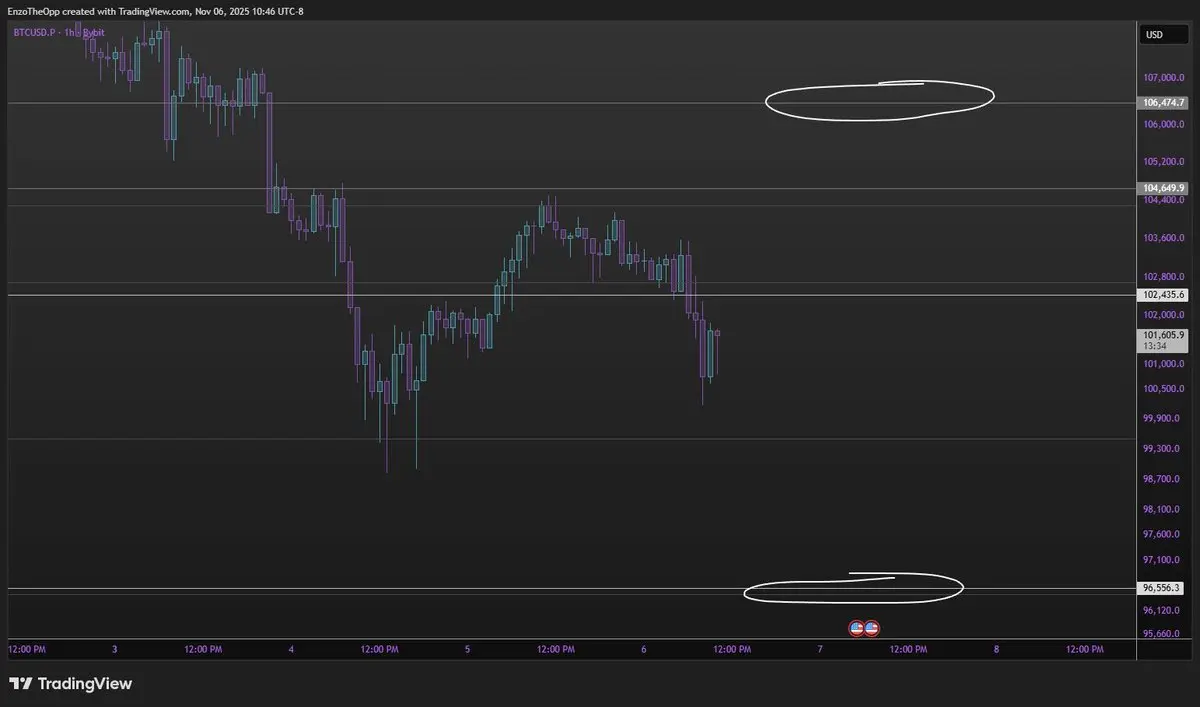The image size is (1200, 707).
Task: Click the 13:34 candle countdown timer
Action: (1153, 346)
